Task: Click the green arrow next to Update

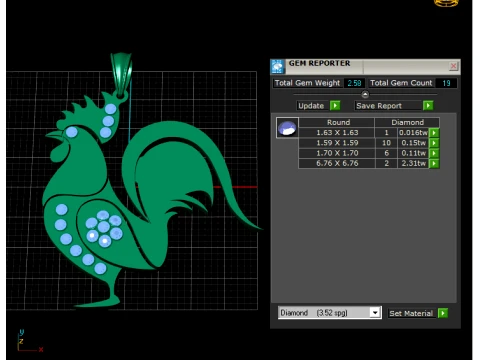Action: click(335, 106)
